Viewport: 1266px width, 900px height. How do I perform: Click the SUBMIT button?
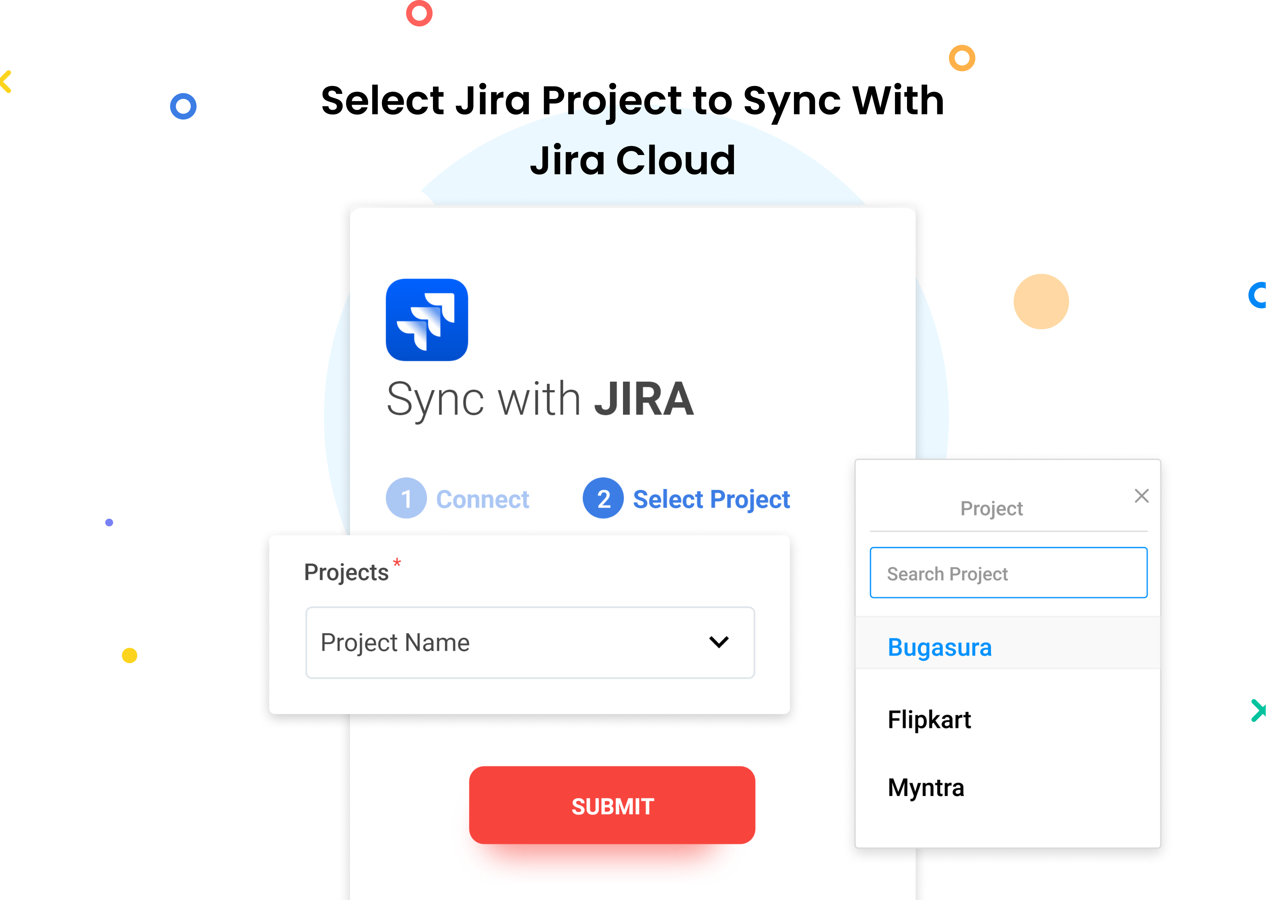tap(612, 805)
